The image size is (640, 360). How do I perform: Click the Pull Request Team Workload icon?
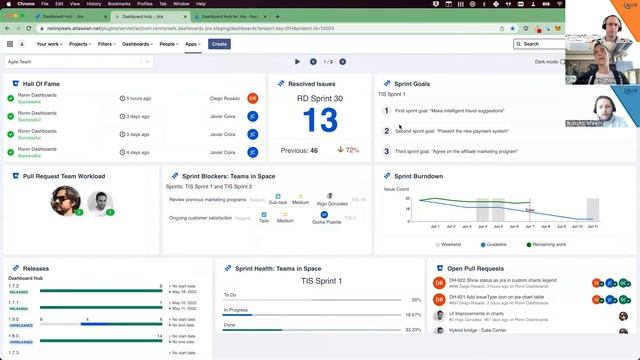(x=16, y=176)
